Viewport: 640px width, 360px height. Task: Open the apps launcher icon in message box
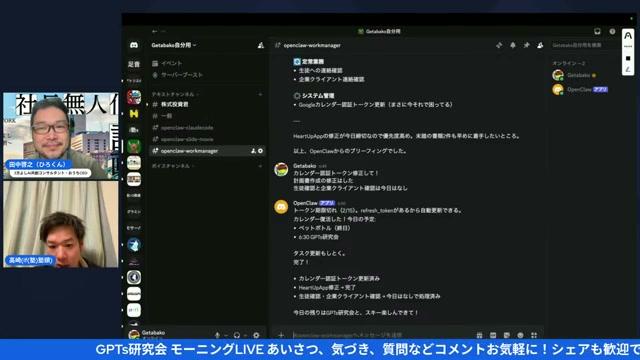(x=534, y=335)
